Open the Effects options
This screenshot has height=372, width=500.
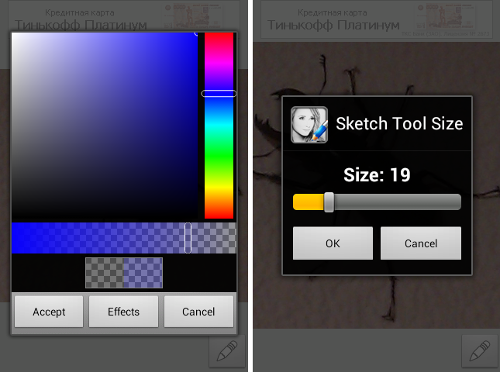point(123,312)
